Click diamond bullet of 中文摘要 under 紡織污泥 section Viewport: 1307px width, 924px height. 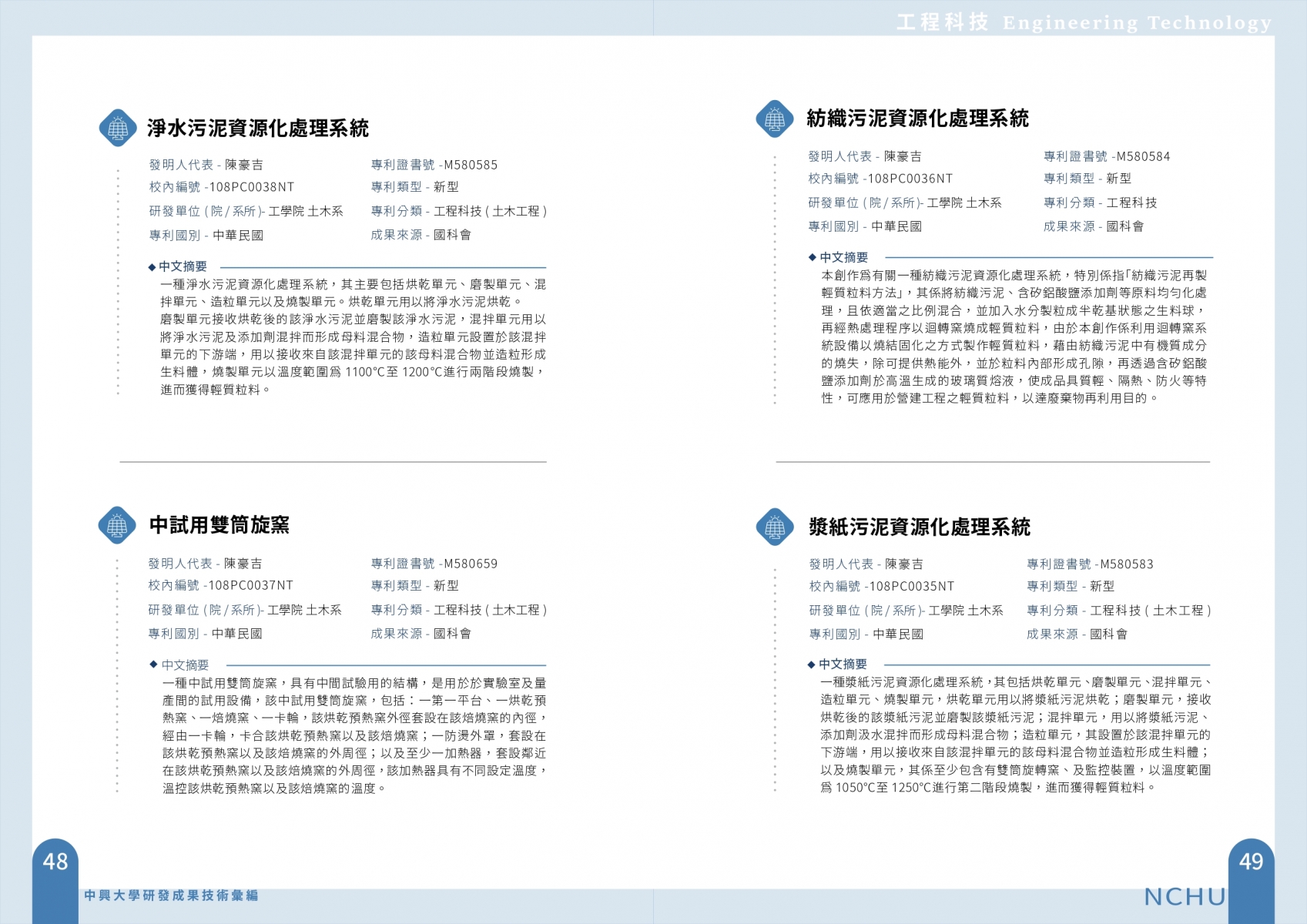pos(812,258)
